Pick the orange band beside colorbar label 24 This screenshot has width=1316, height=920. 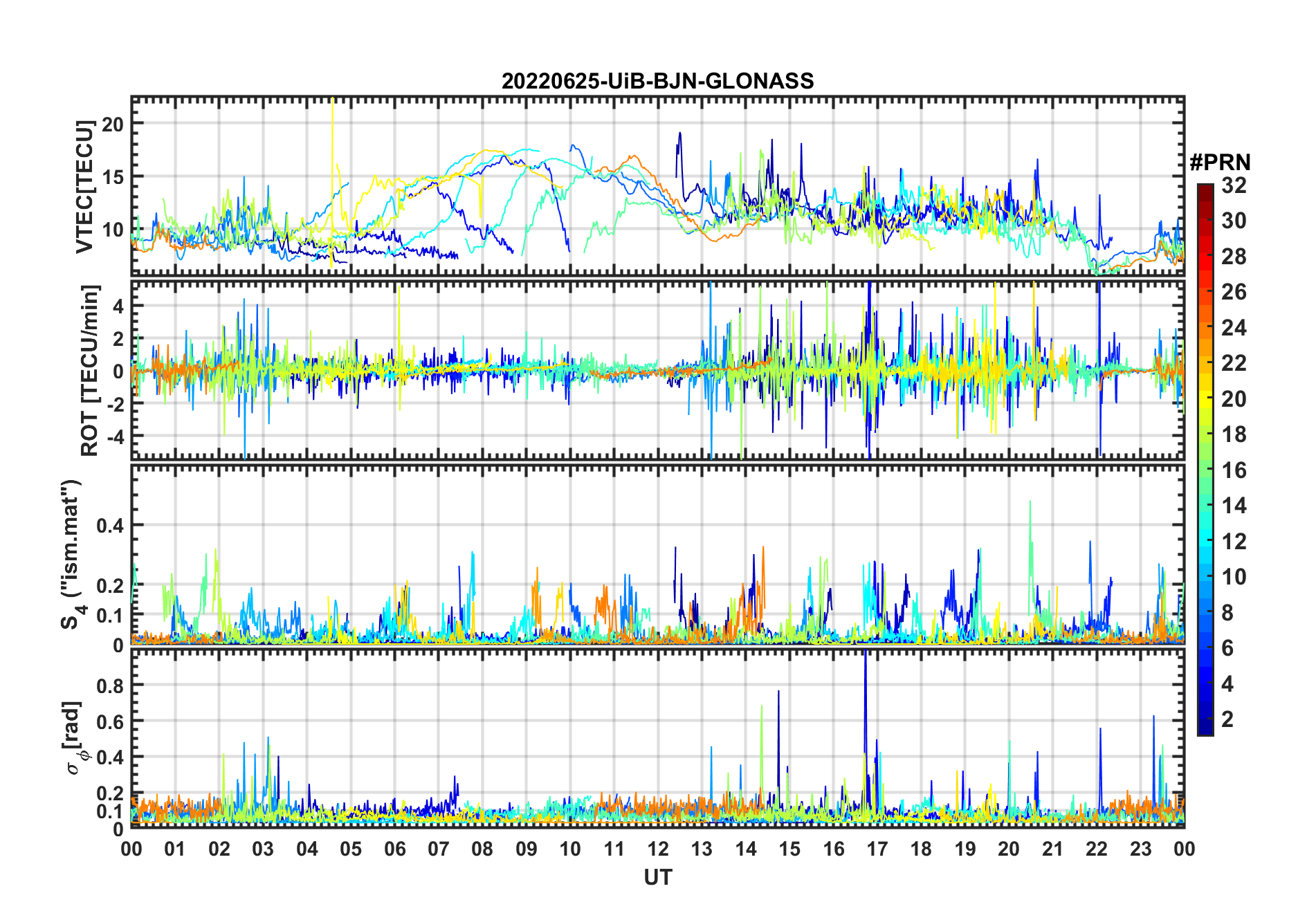coord(1205,328)
